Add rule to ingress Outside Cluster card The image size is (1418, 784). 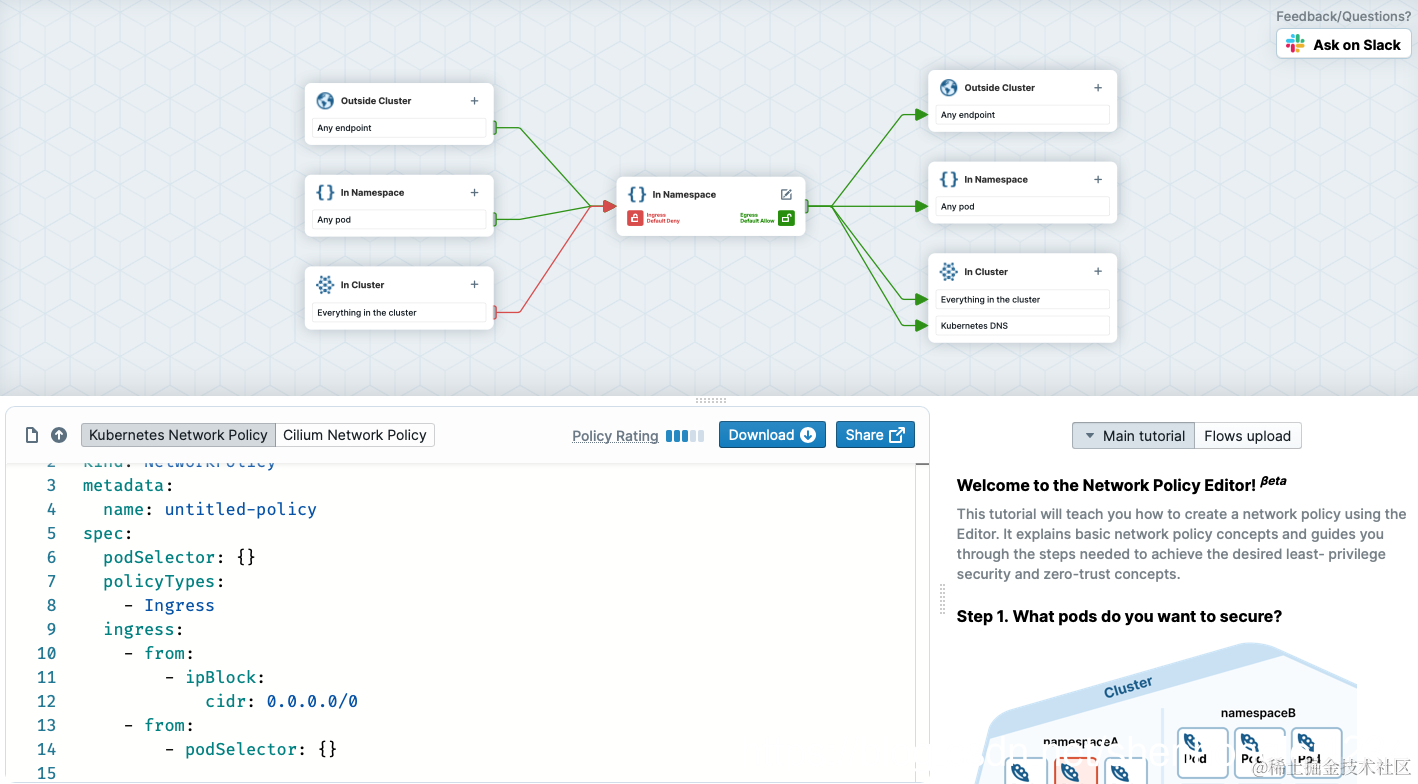click(x=474, y=101)
